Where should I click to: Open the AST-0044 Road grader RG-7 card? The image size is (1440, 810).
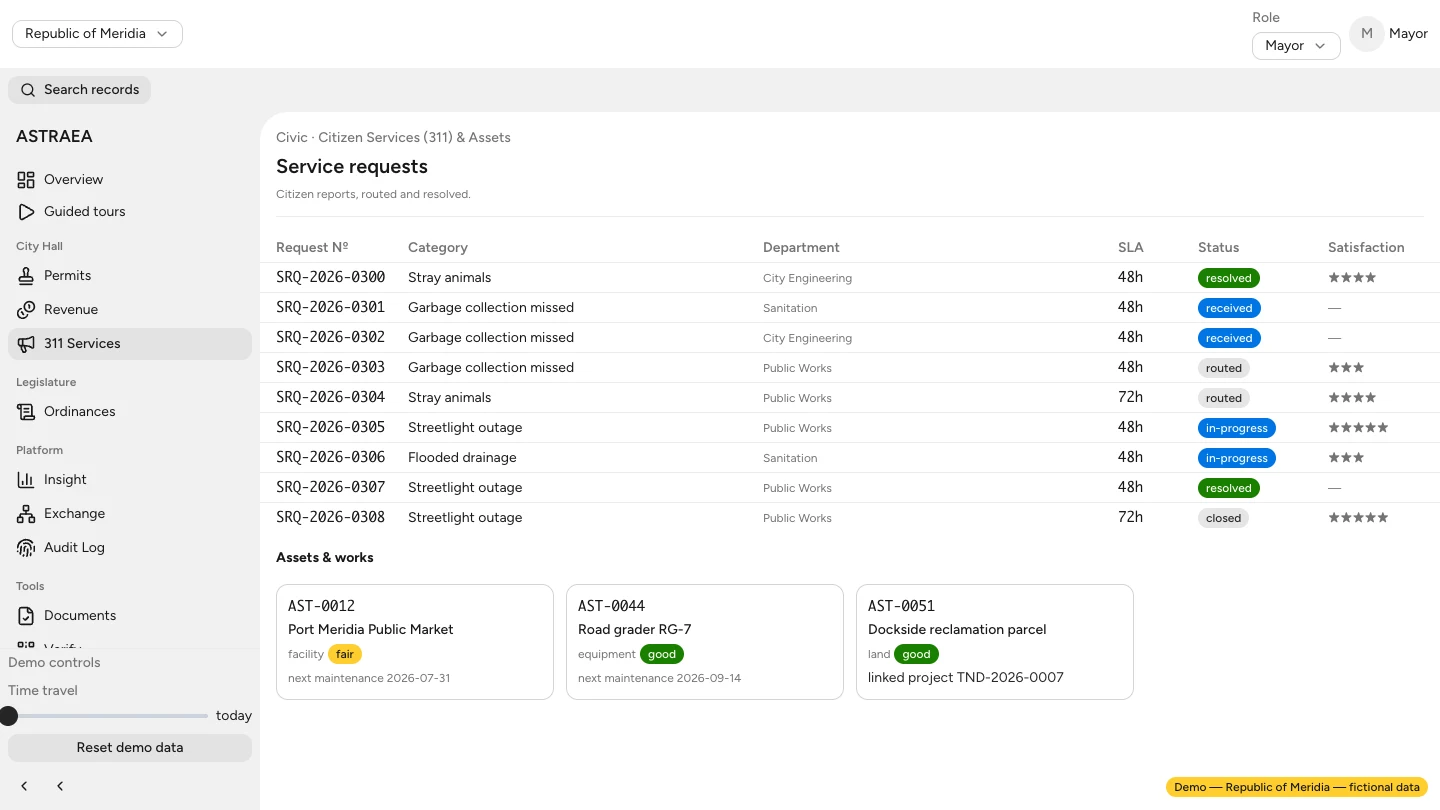[x=705, y=642]
